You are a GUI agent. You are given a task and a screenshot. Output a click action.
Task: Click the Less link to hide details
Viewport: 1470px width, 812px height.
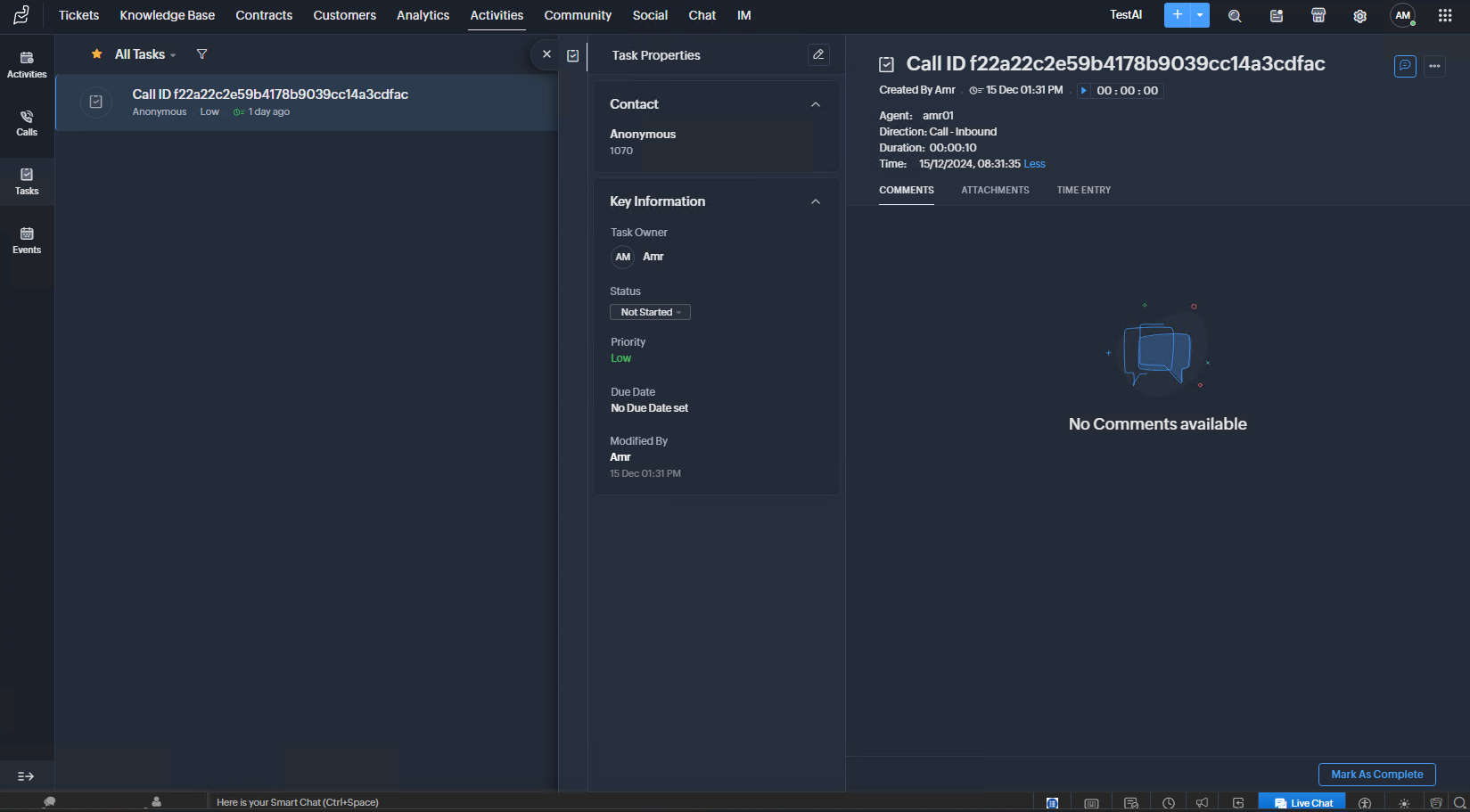coord(1034,164)
